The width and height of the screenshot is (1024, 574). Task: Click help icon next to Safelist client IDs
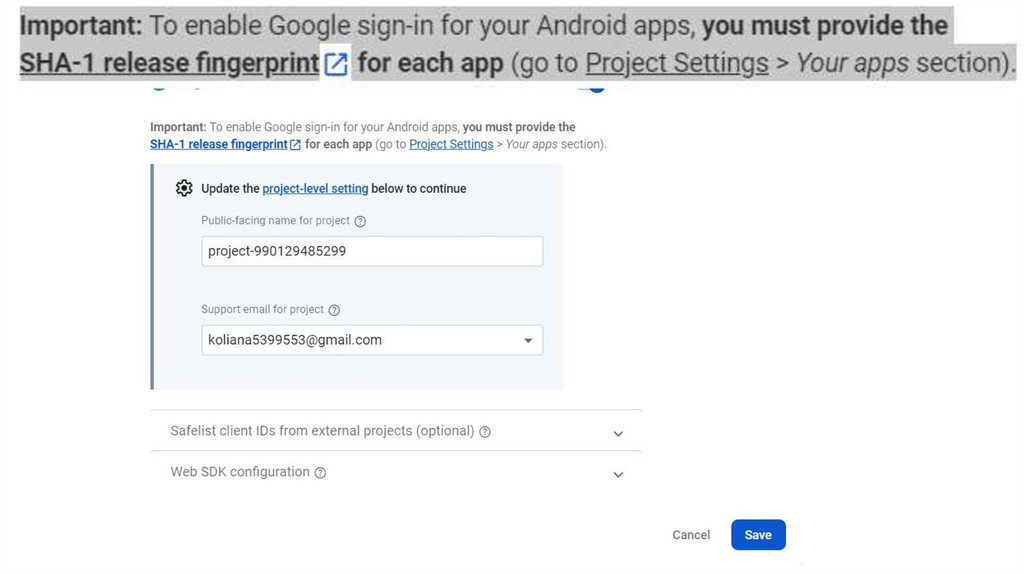[485, 432]
